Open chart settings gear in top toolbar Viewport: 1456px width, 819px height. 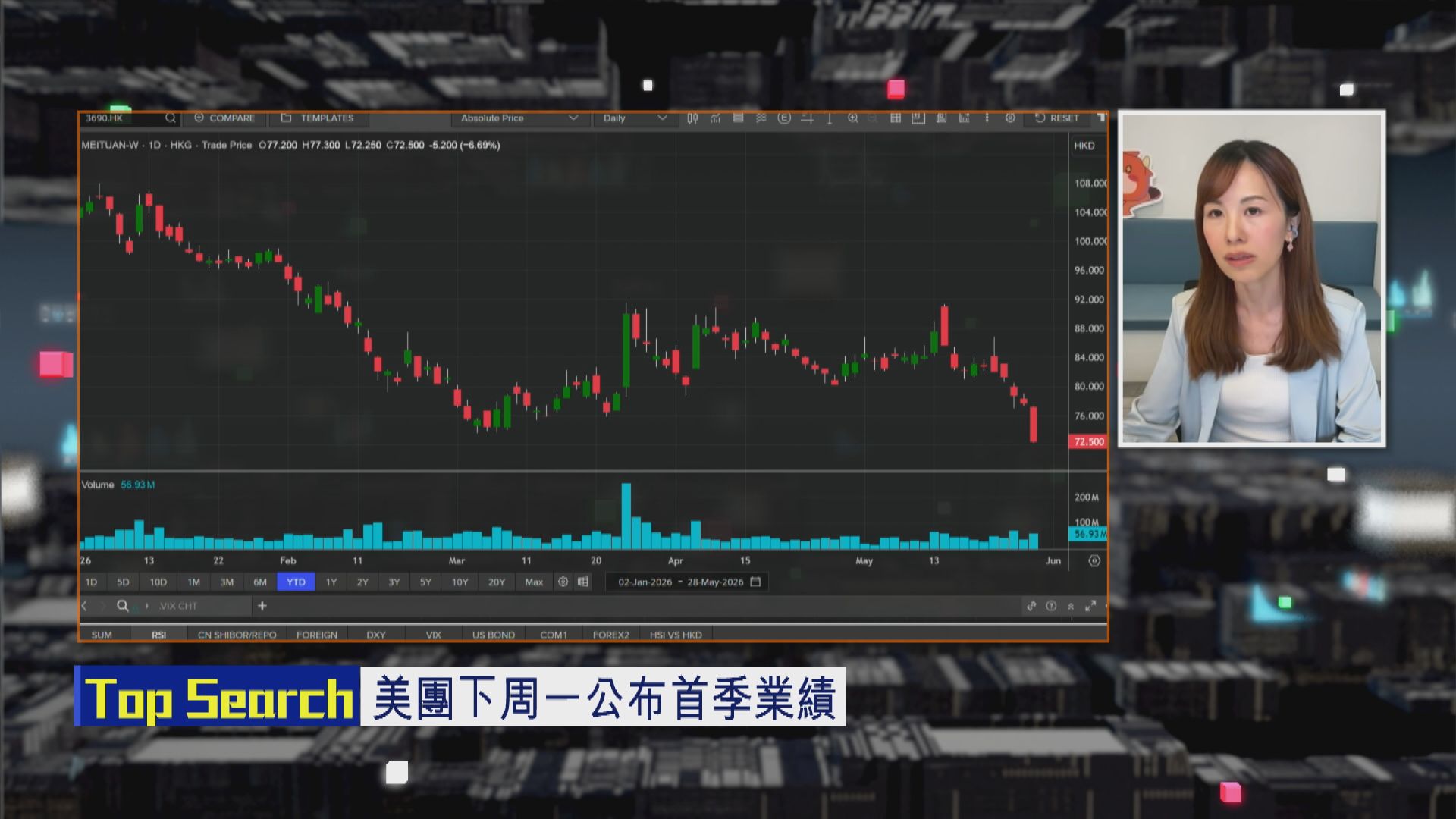pyautogui.click(x=1010, y=118)
